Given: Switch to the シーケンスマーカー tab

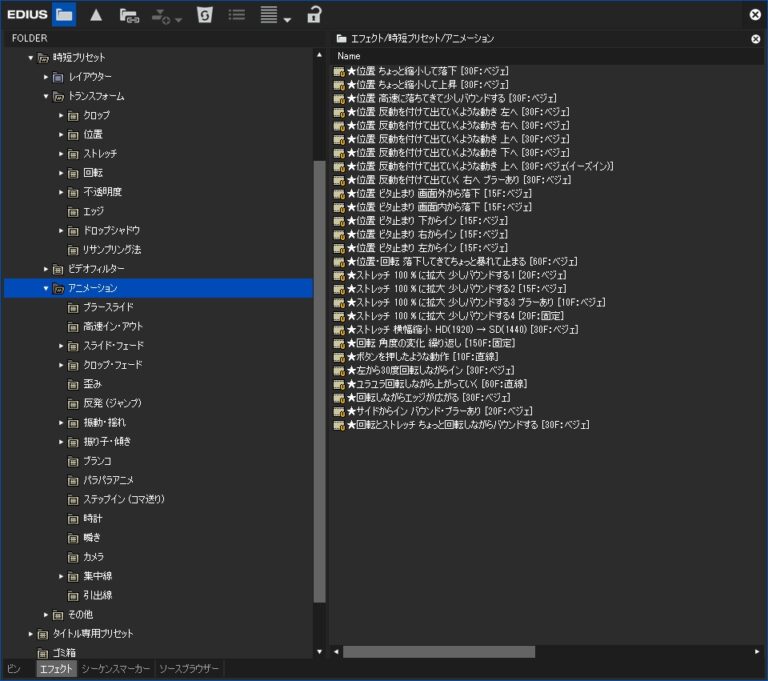Looking at the screenshot, I should point(116,669).
